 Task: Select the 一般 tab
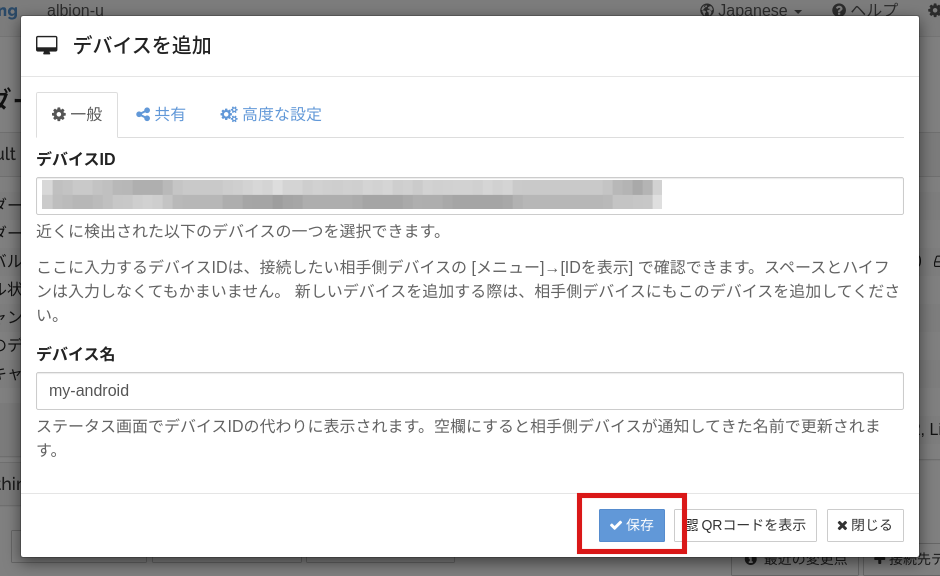tap(77, 115)
